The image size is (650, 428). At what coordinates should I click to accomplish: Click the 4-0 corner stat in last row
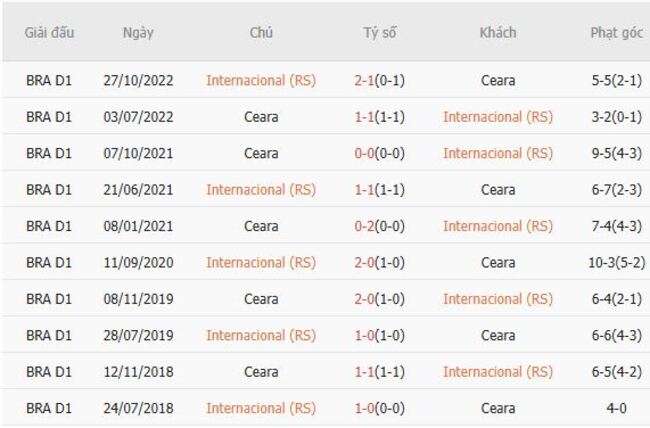click(x=616, y=408)
